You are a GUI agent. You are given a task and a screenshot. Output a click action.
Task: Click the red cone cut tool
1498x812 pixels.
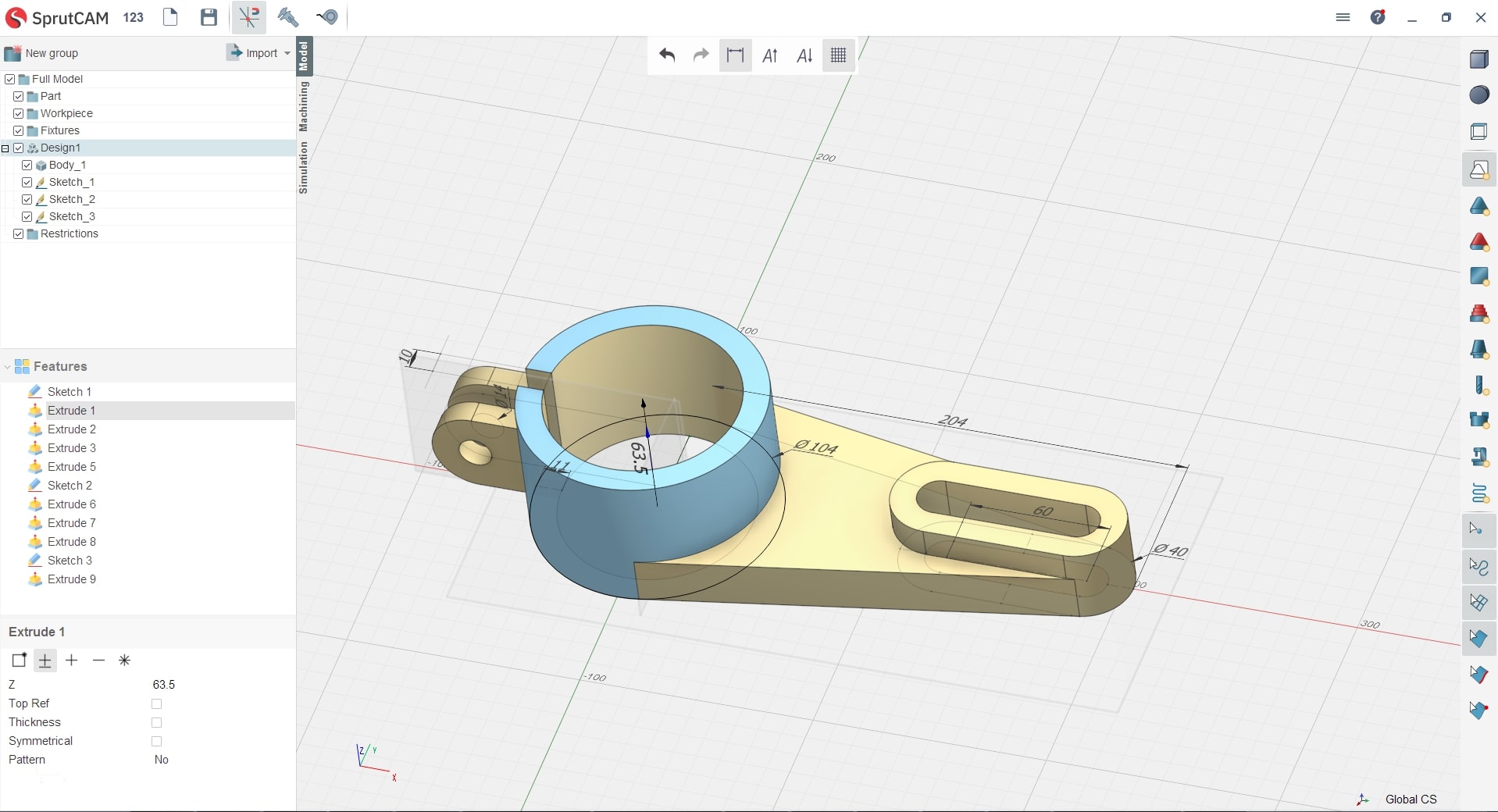tap(1479, 242)
